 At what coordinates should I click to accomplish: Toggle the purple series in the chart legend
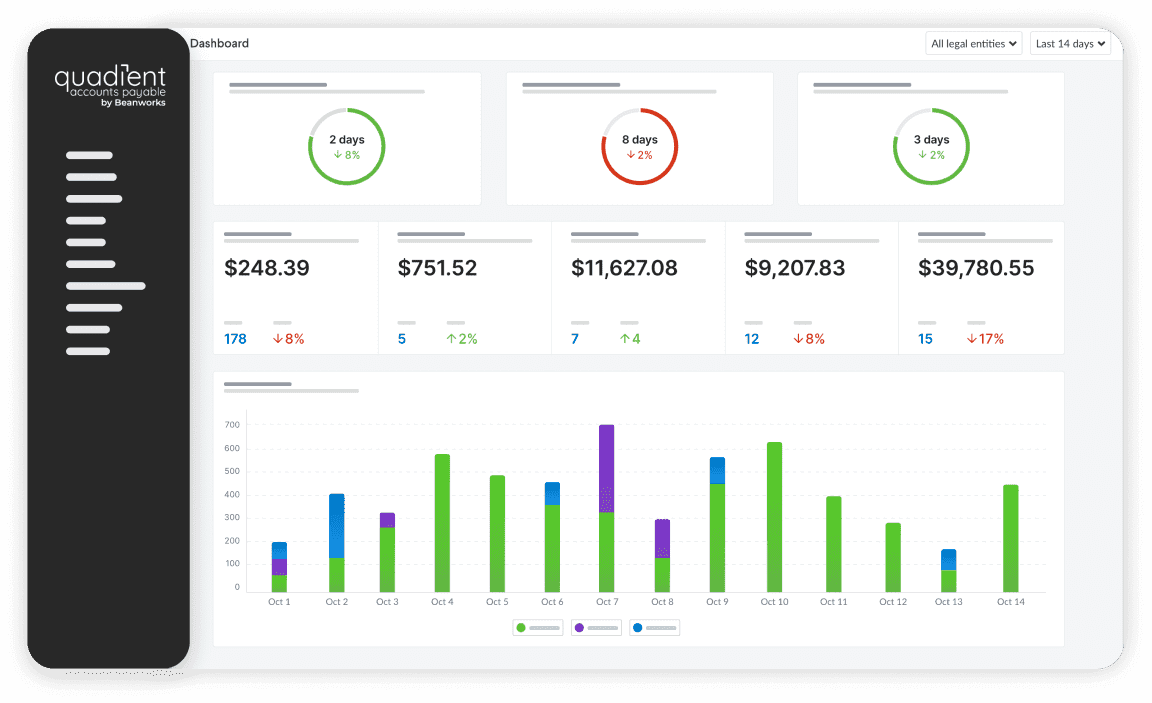[x=595, y=627]
